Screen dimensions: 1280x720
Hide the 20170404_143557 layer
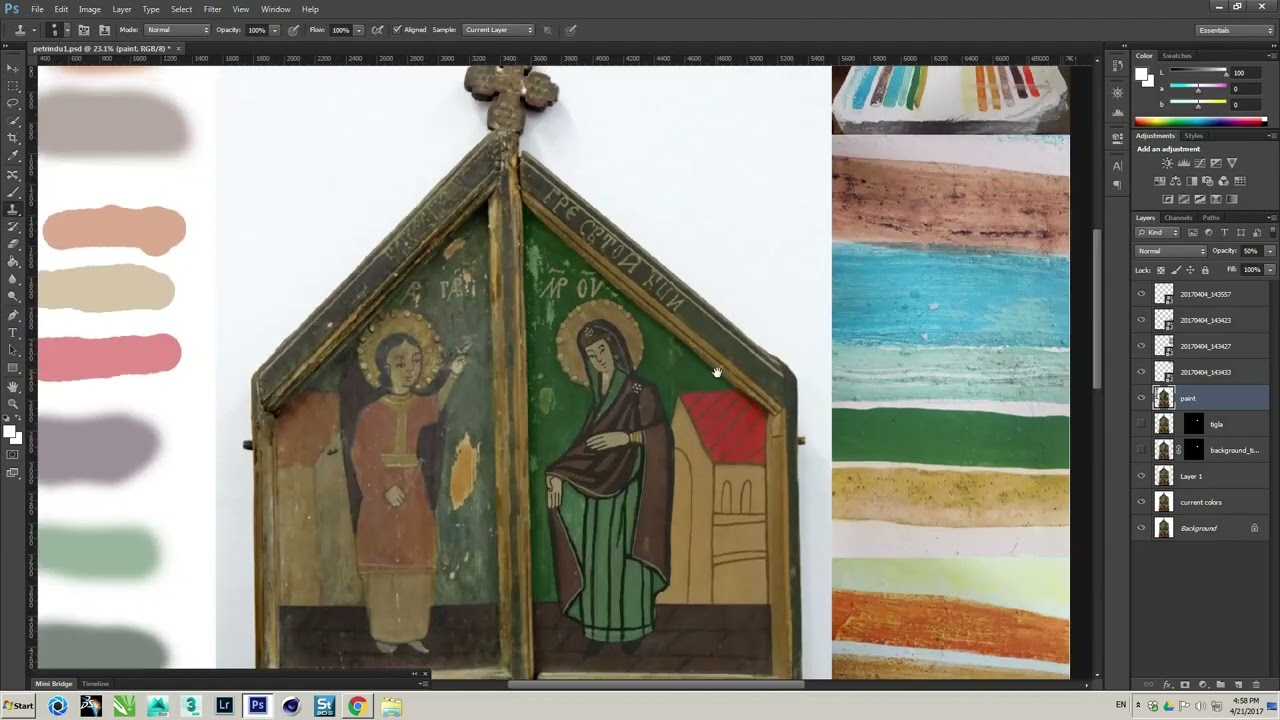pyautogui.click(x=1141, y=294)
